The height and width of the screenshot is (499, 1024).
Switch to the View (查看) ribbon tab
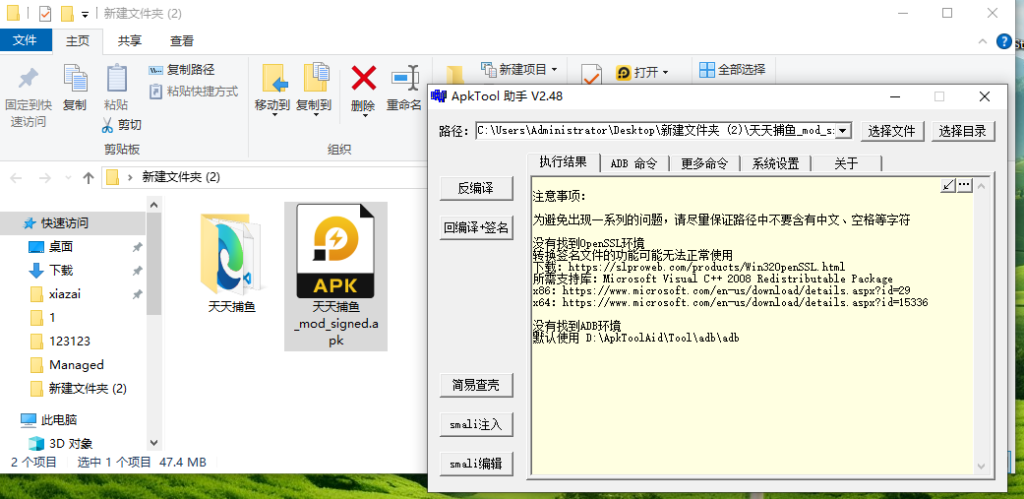tap(182, 40)
